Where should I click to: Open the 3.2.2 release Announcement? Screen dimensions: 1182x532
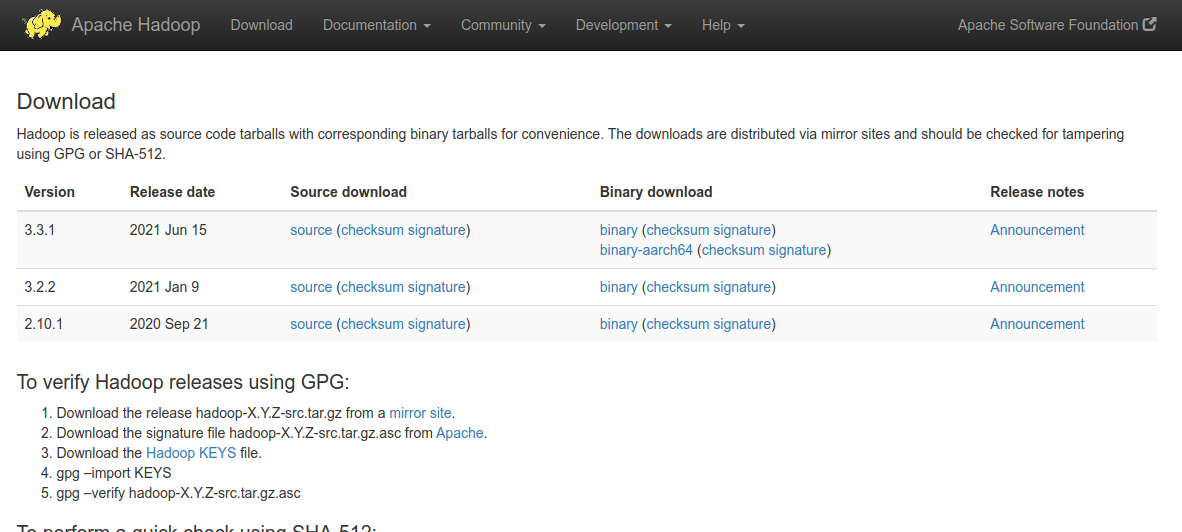tap(1037, 287)
